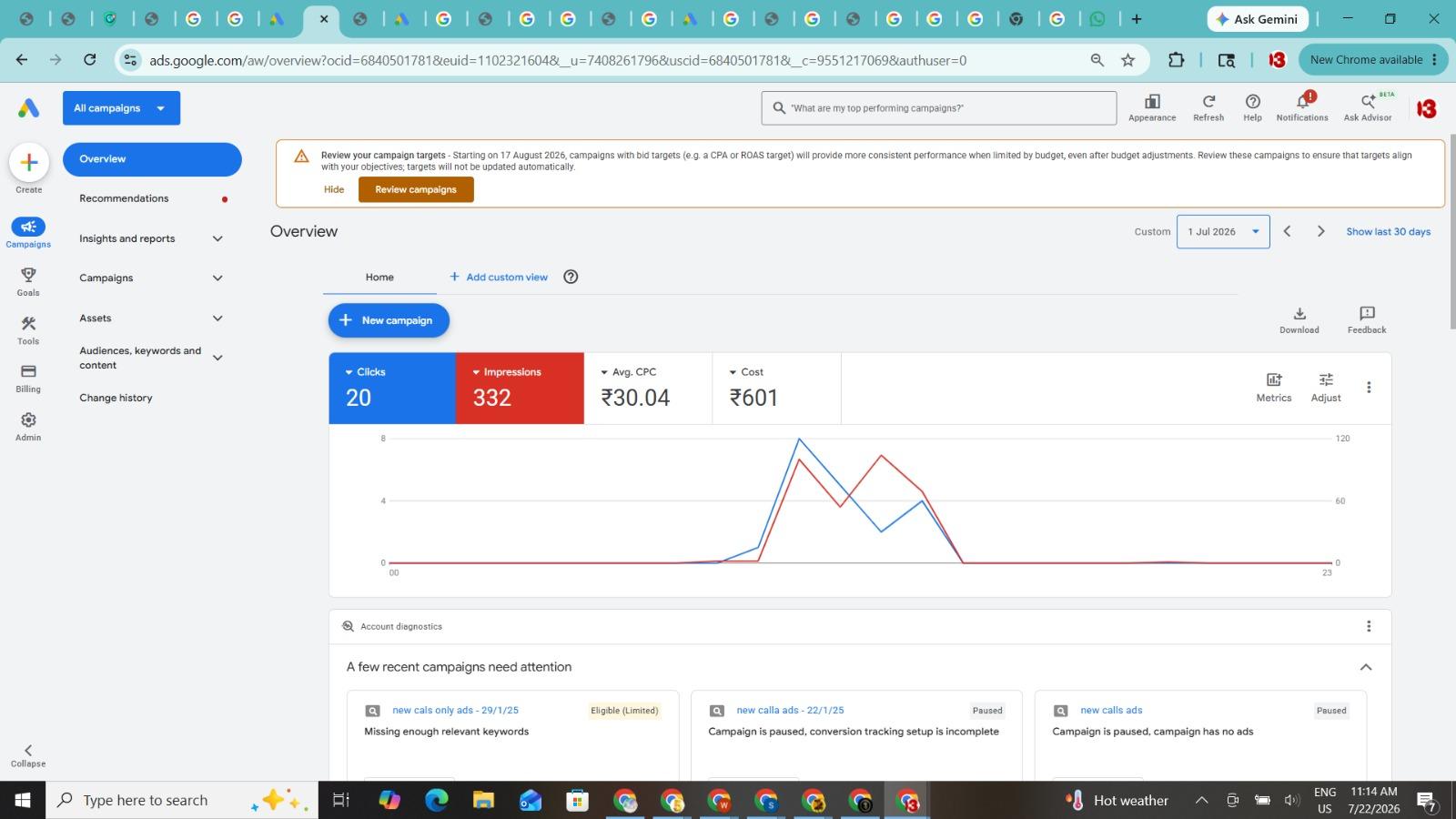Open the Impressions metric dropdown tile
This screenshot has height=819, width=1456.
520,388
